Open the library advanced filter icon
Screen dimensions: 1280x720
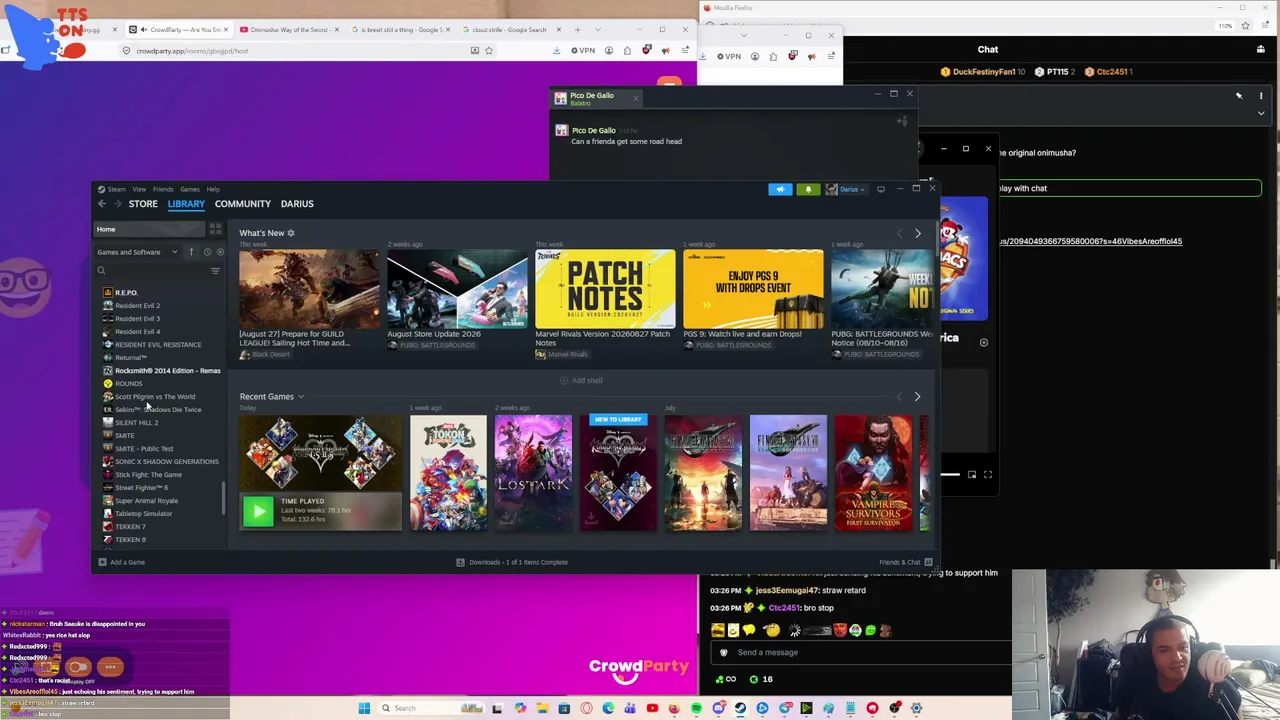(x=215, y=271)
